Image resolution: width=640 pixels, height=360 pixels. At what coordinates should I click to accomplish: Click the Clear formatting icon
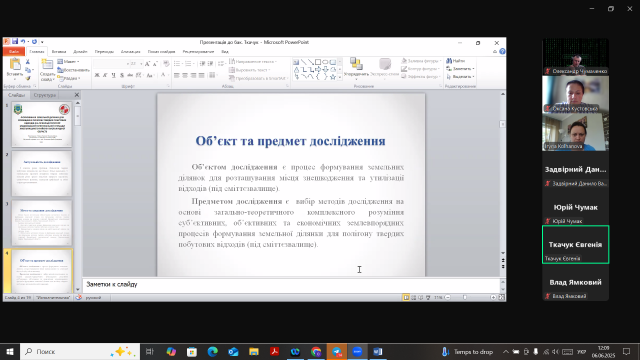[x=166, y=64]
